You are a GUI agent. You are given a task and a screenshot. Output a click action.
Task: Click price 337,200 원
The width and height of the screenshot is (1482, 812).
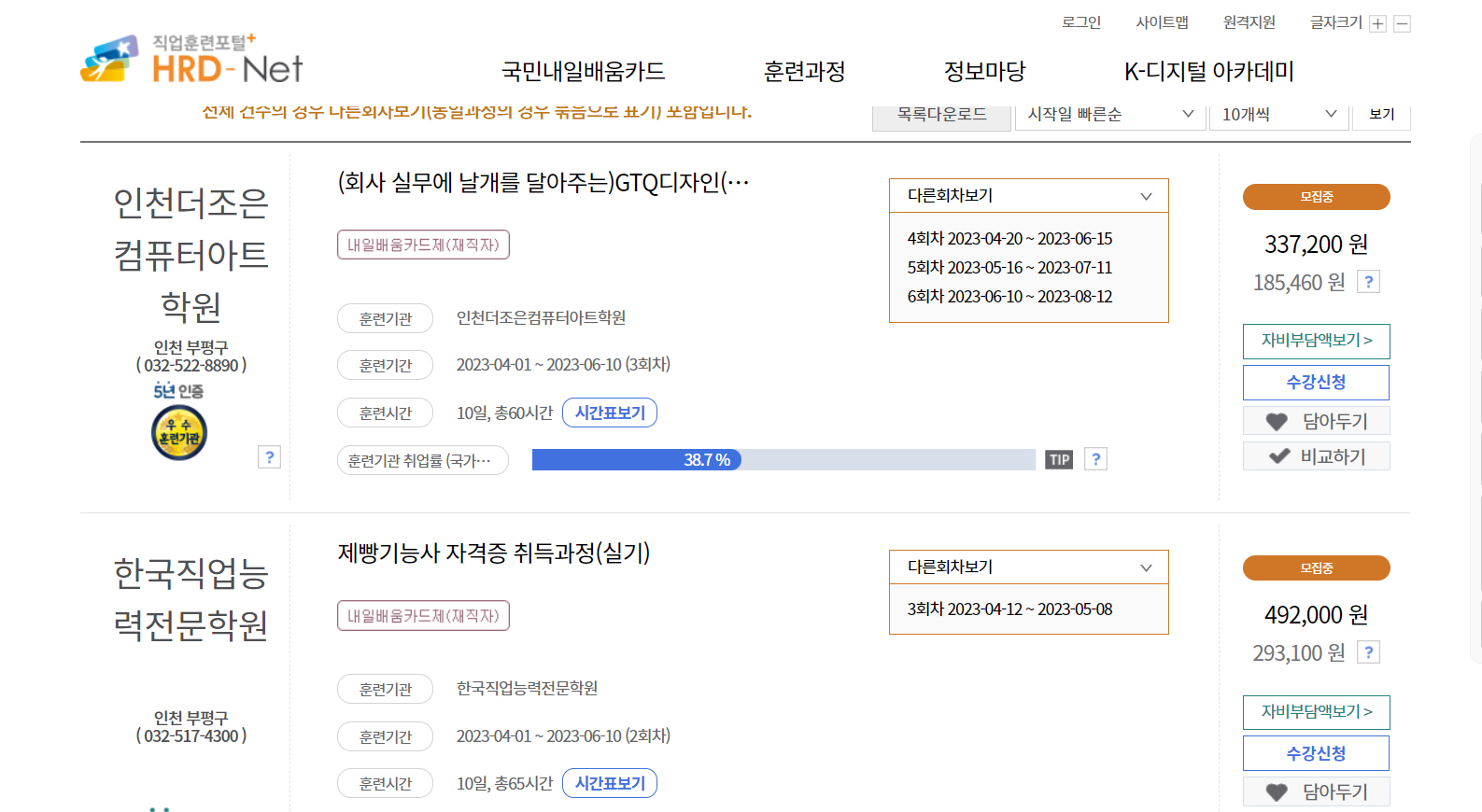1316,245
